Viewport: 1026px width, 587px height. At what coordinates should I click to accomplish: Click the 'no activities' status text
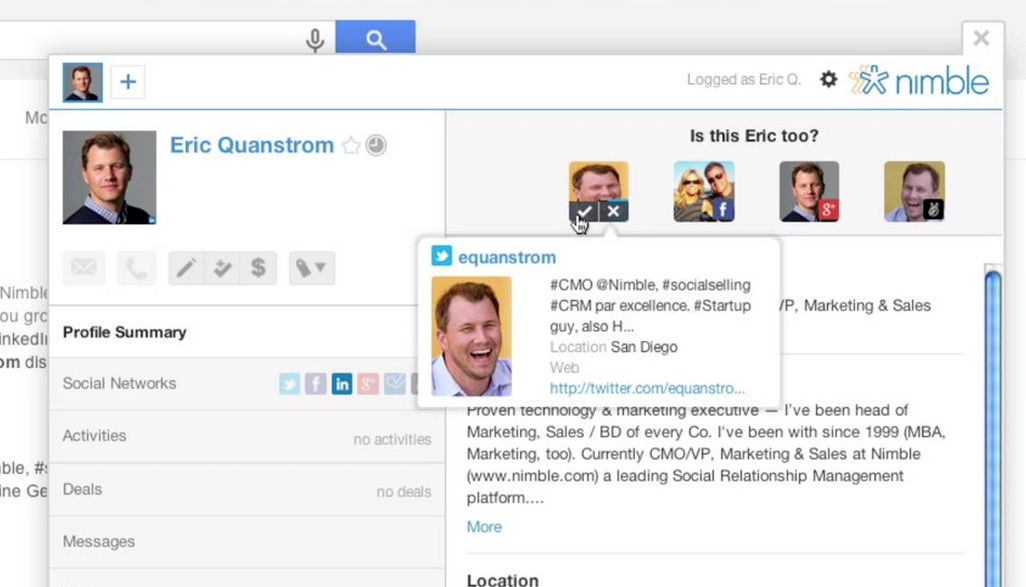tap(392, 439)
